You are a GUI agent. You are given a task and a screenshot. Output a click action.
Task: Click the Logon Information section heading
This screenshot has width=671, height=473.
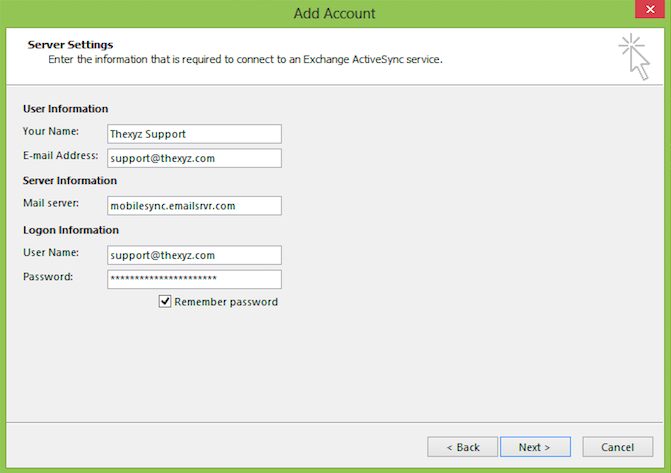(71, 230)
